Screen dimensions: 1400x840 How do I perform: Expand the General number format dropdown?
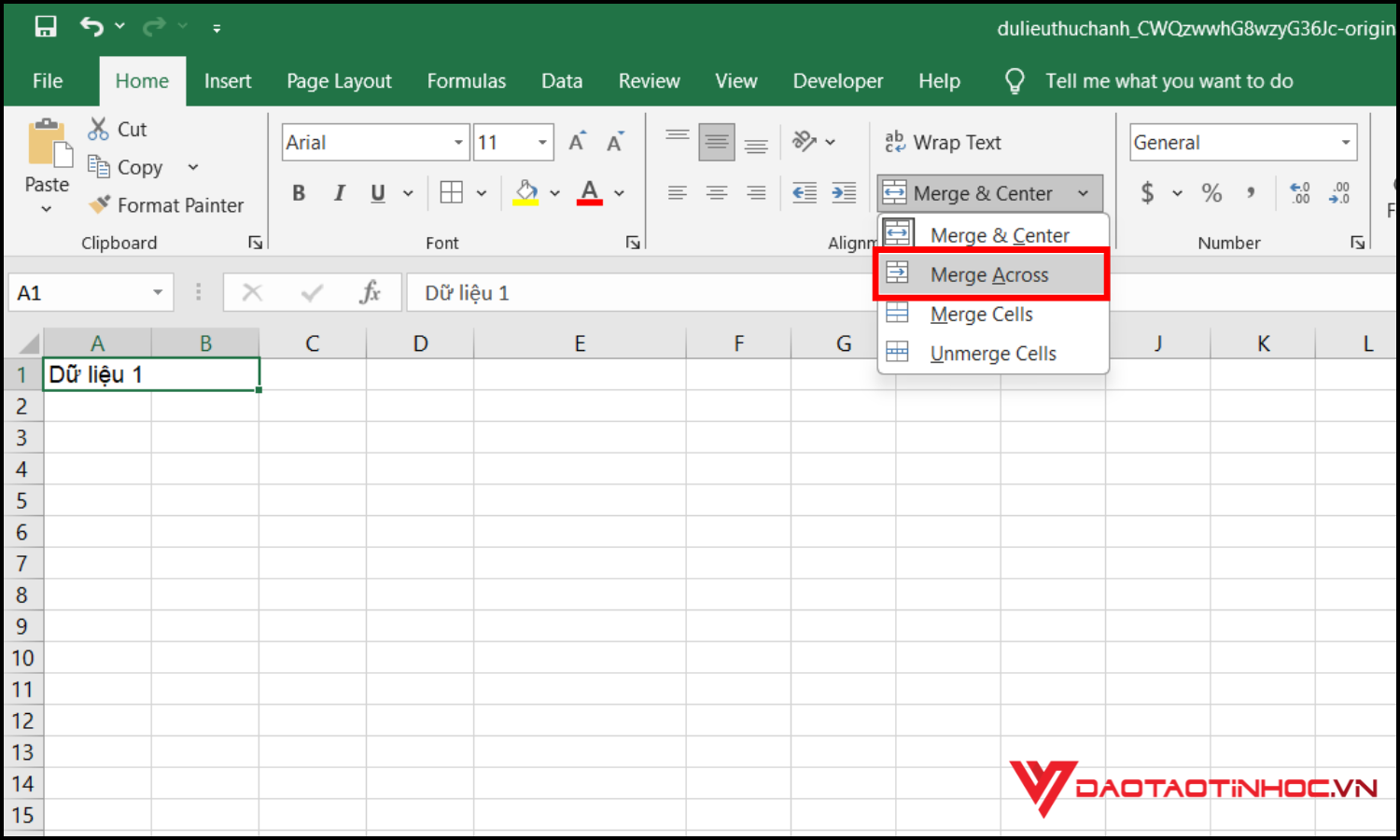1345,143
